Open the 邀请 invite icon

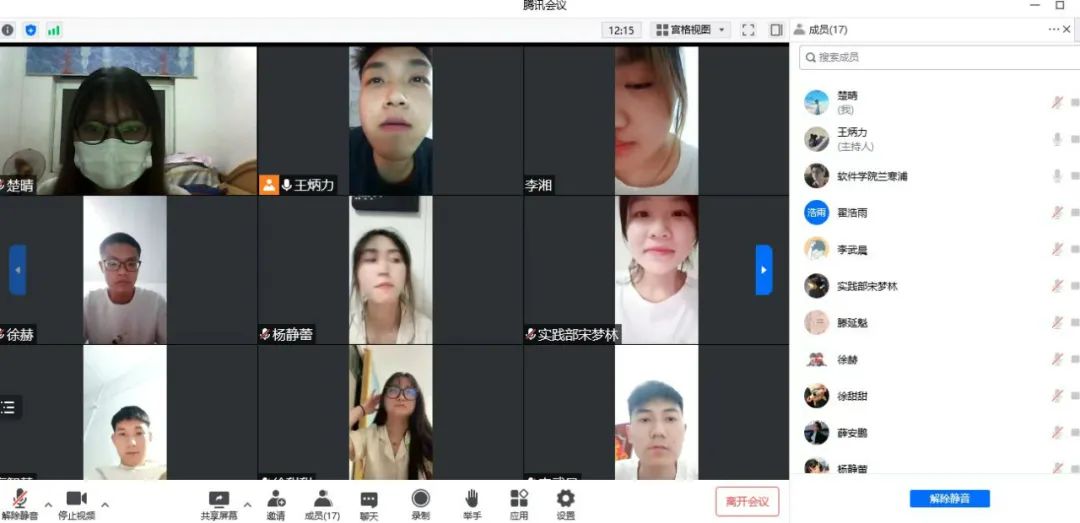[276, 499]
